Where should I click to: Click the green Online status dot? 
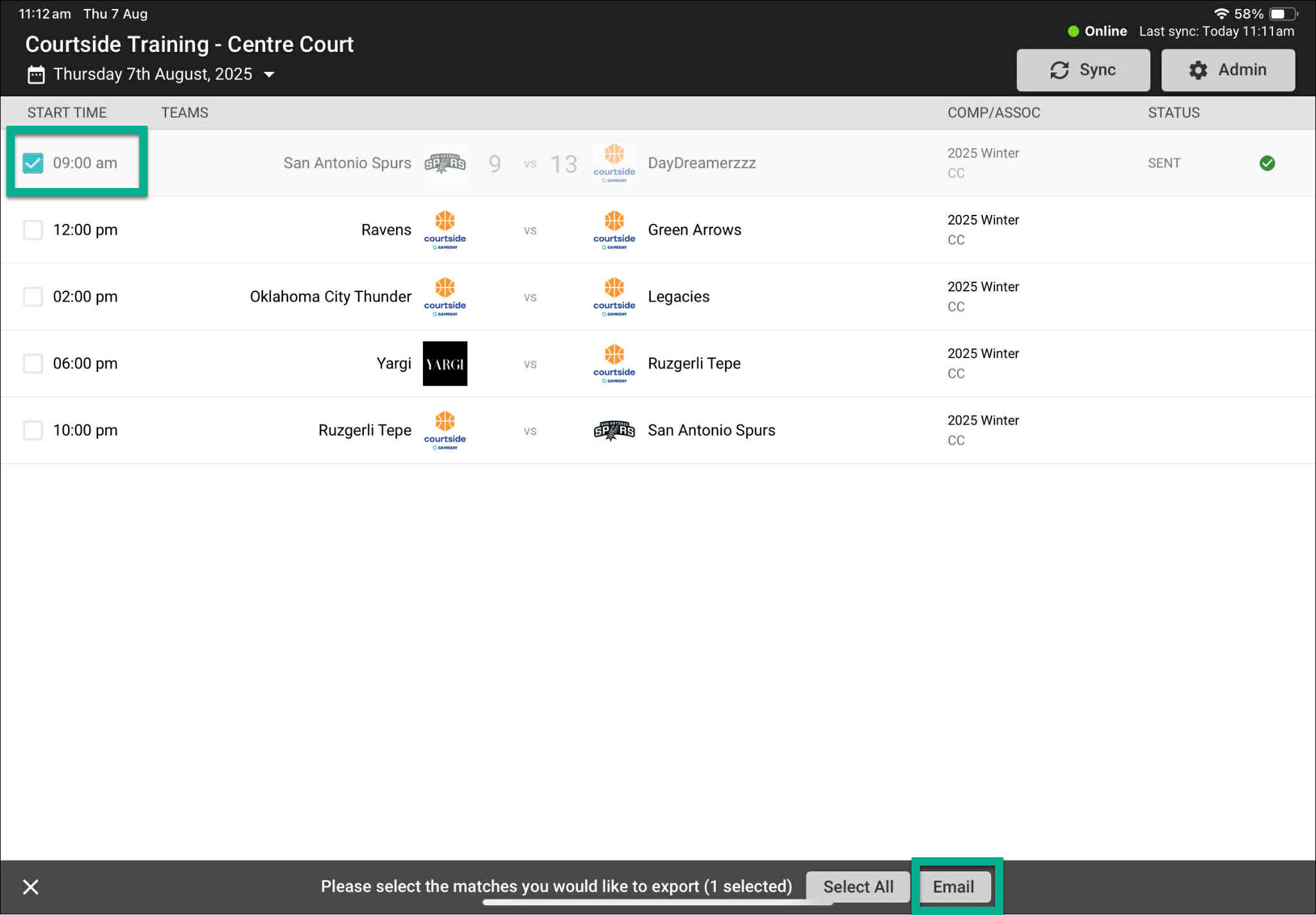pos(1073,31)
